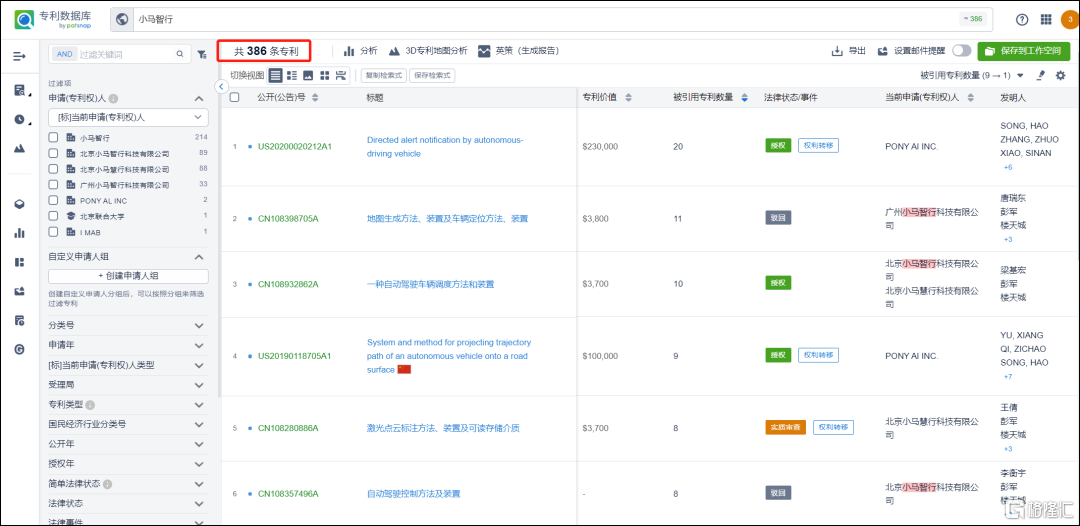Open the cube workspace sidebar icon
Screen dimensions: 1080x526
(19, 204)
